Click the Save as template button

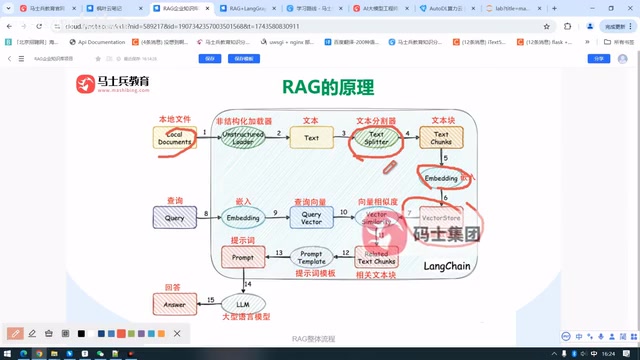[x=244, y=59]
